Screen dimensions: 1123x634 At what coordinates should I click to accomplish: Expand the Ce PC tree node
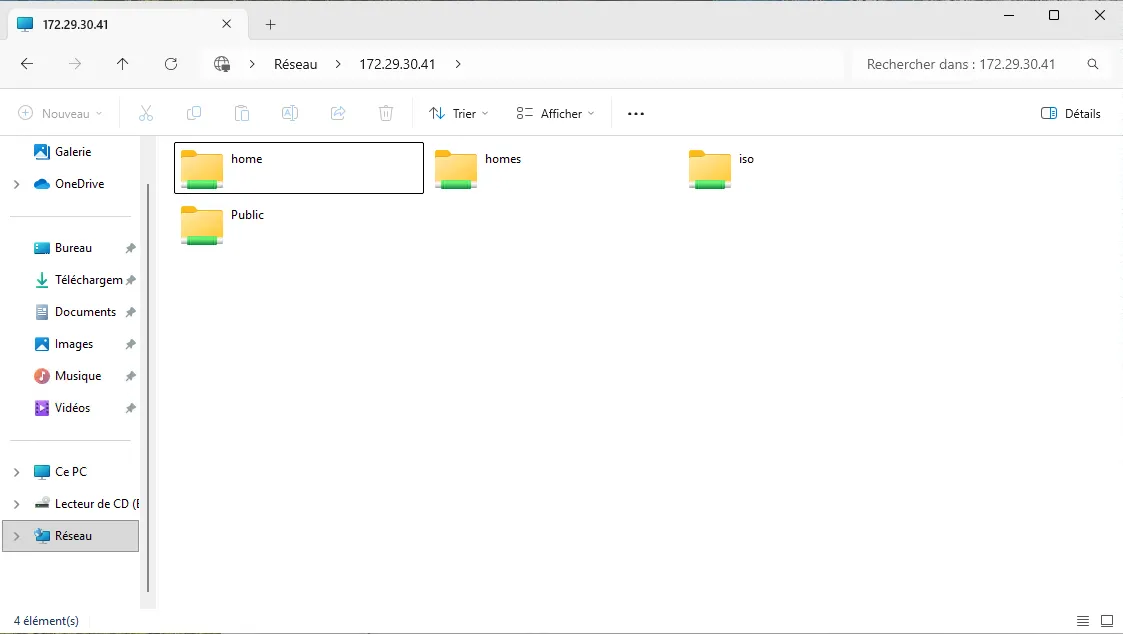[x=16, y=472]
